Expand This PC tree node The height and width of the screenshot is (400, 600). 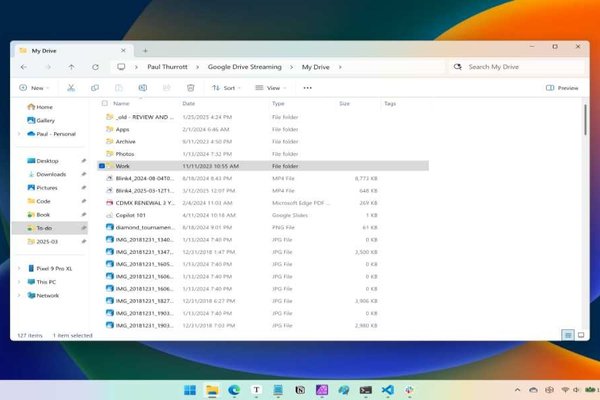[x=19, y=282]
